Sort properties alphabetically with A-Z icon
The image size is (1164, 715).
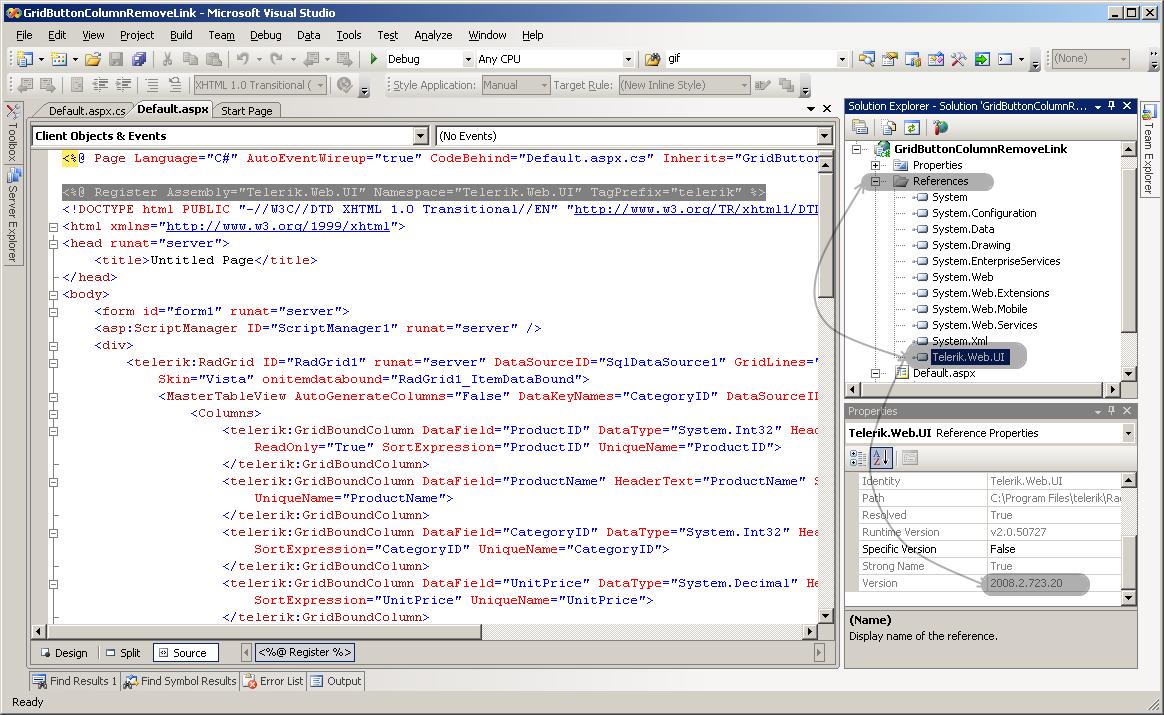click(x=880, y=458)
